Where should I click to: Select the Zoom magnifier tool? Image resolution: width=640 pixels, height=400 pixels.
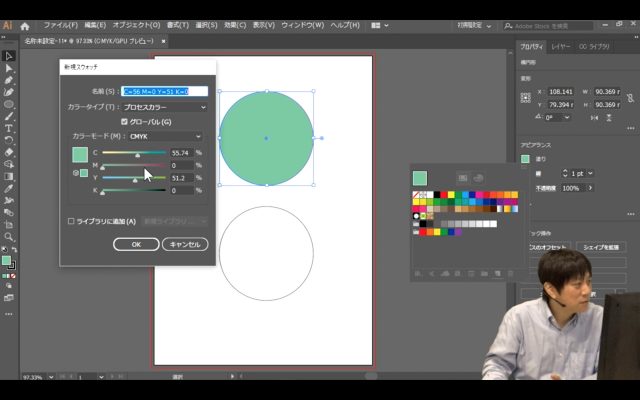pos(8,236)
